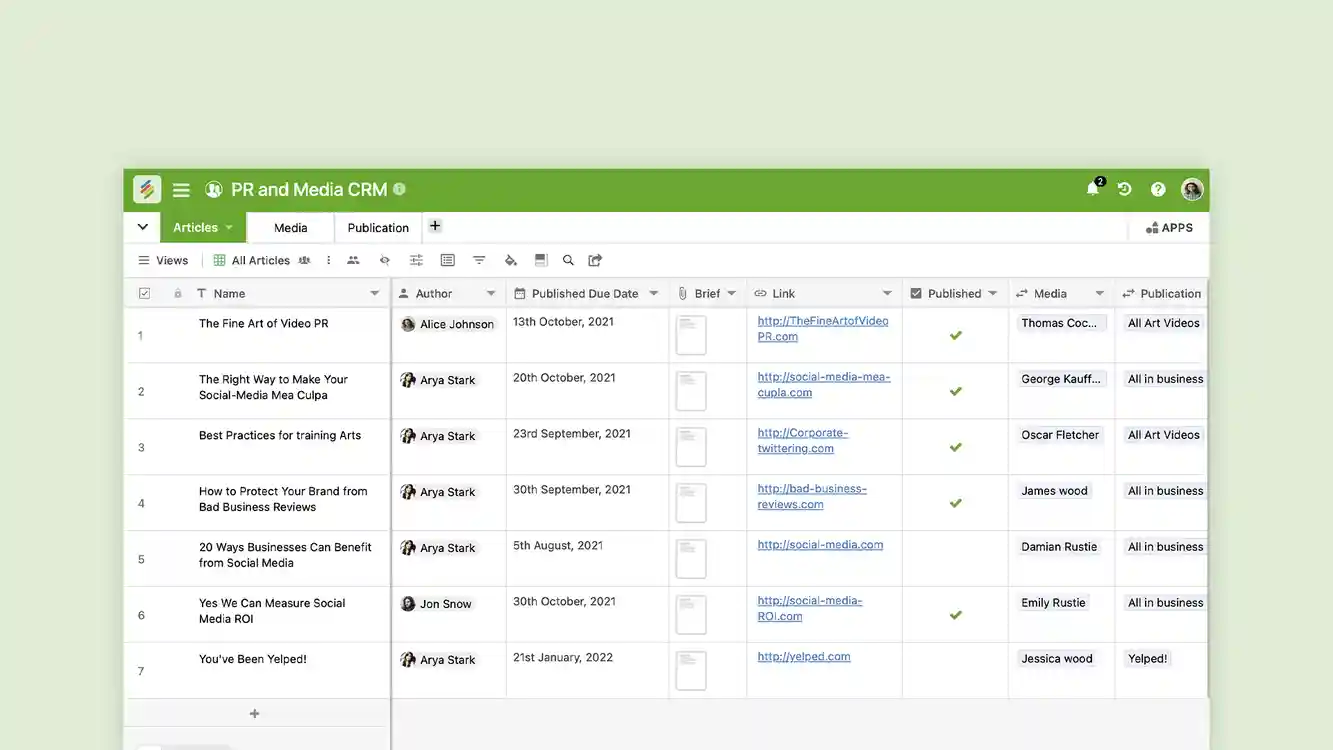This screenshot has width=1333, height=750.
Task: Open the Author column dropdown
Action: point(491,292)
